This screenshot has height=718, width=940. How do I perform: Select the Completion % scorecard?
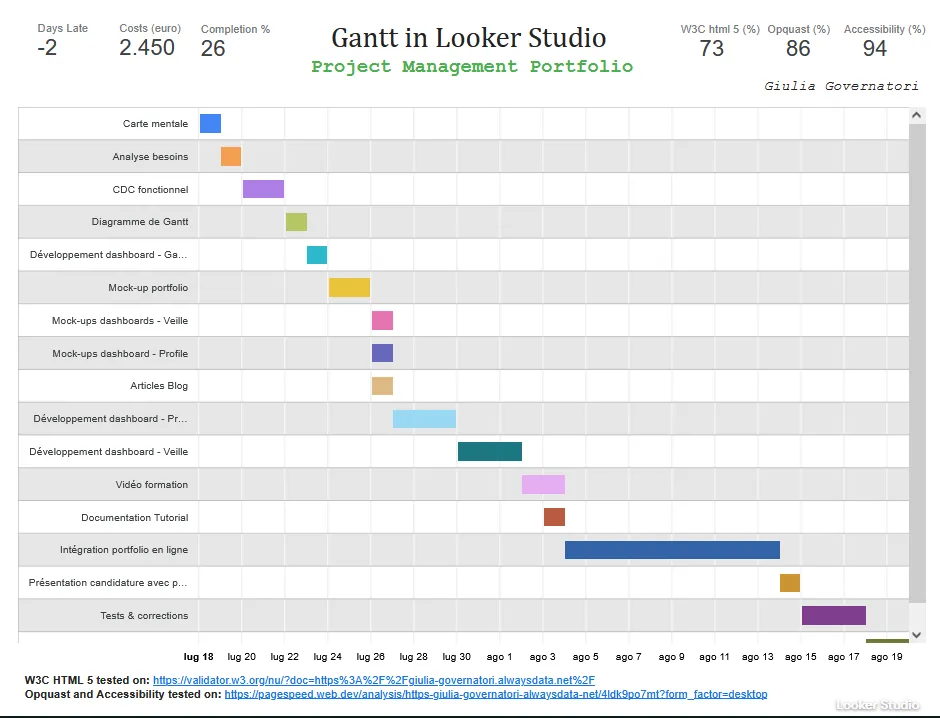[x=235, y=41]
